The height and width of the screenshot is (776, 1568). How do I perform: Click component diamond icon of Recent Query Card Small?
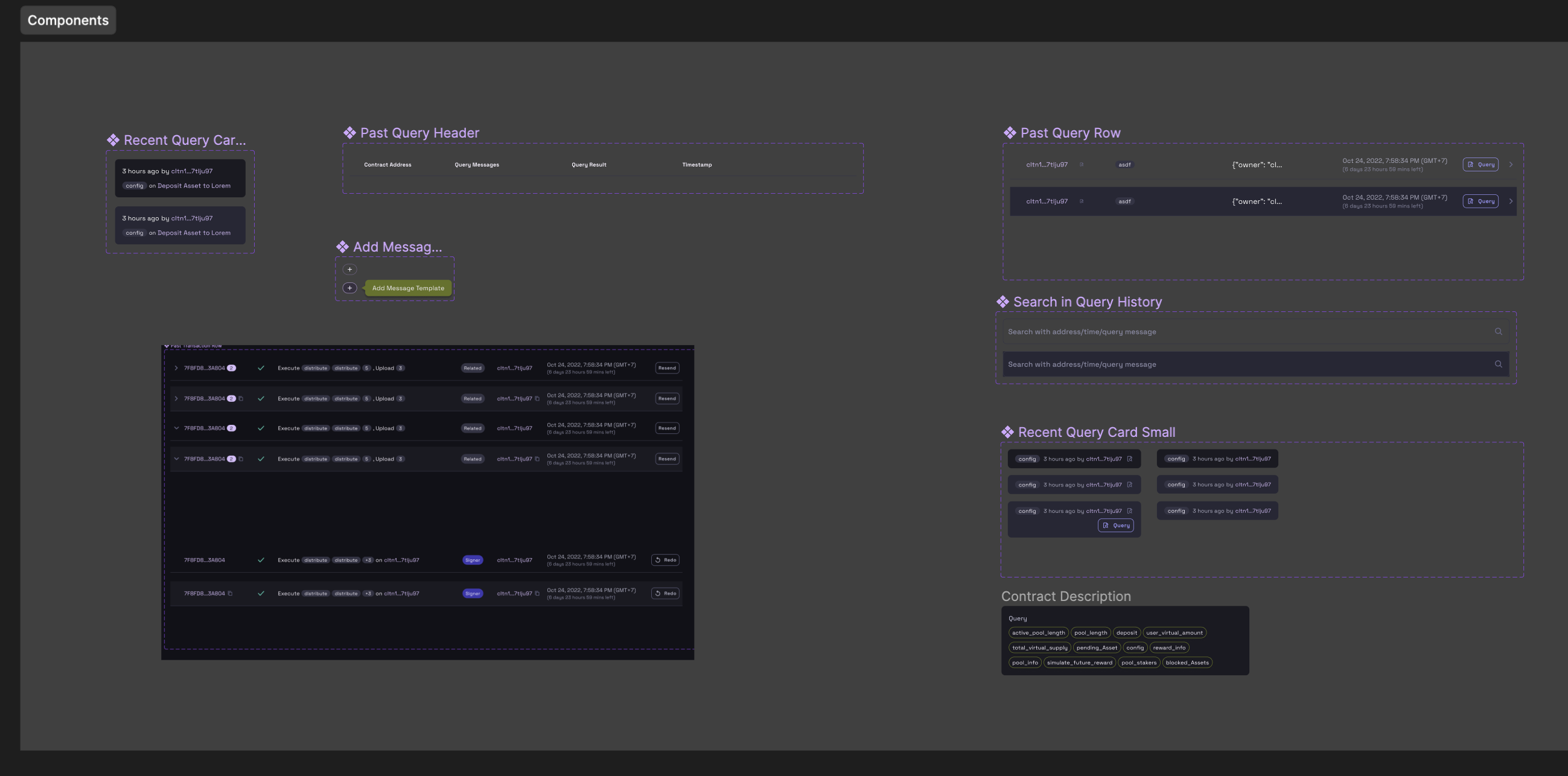click(1007, 432)
